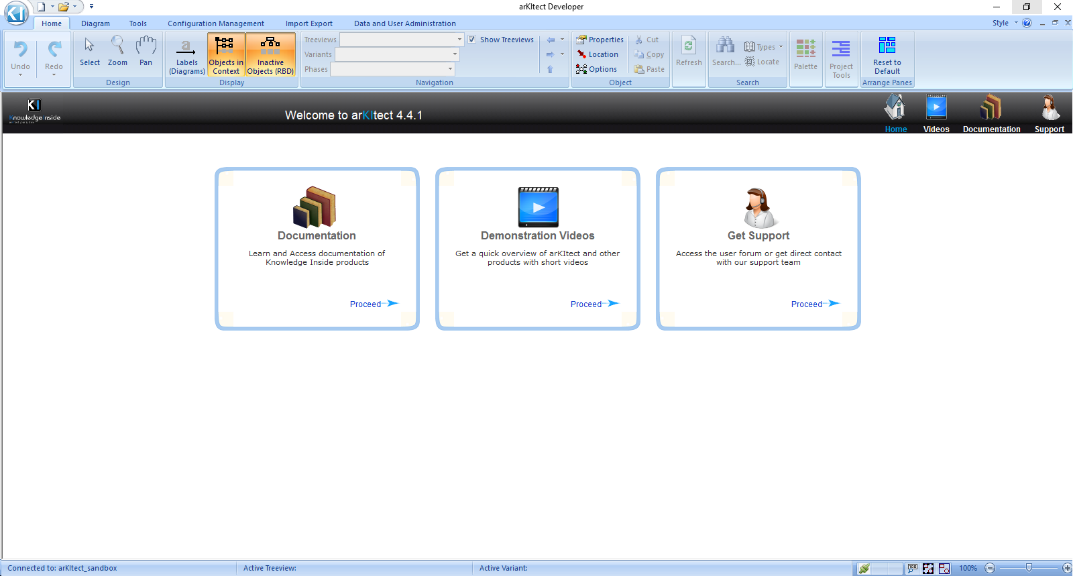Click the zoom slider in status bar
1073x576 pixels.
tap(1027, 568)
